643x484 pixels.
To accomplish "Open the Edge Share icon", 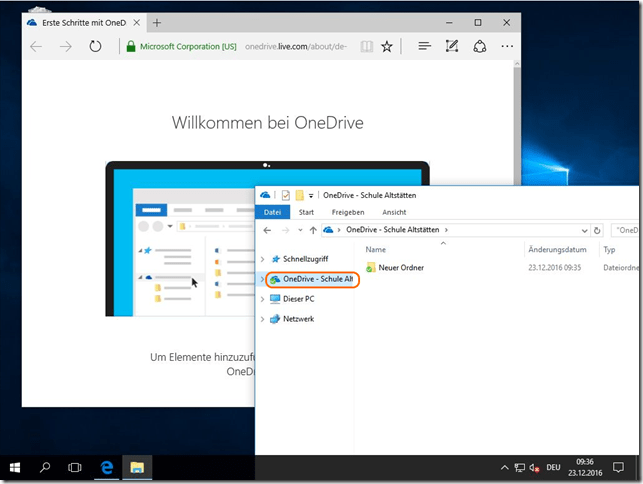I will point(480,46).
